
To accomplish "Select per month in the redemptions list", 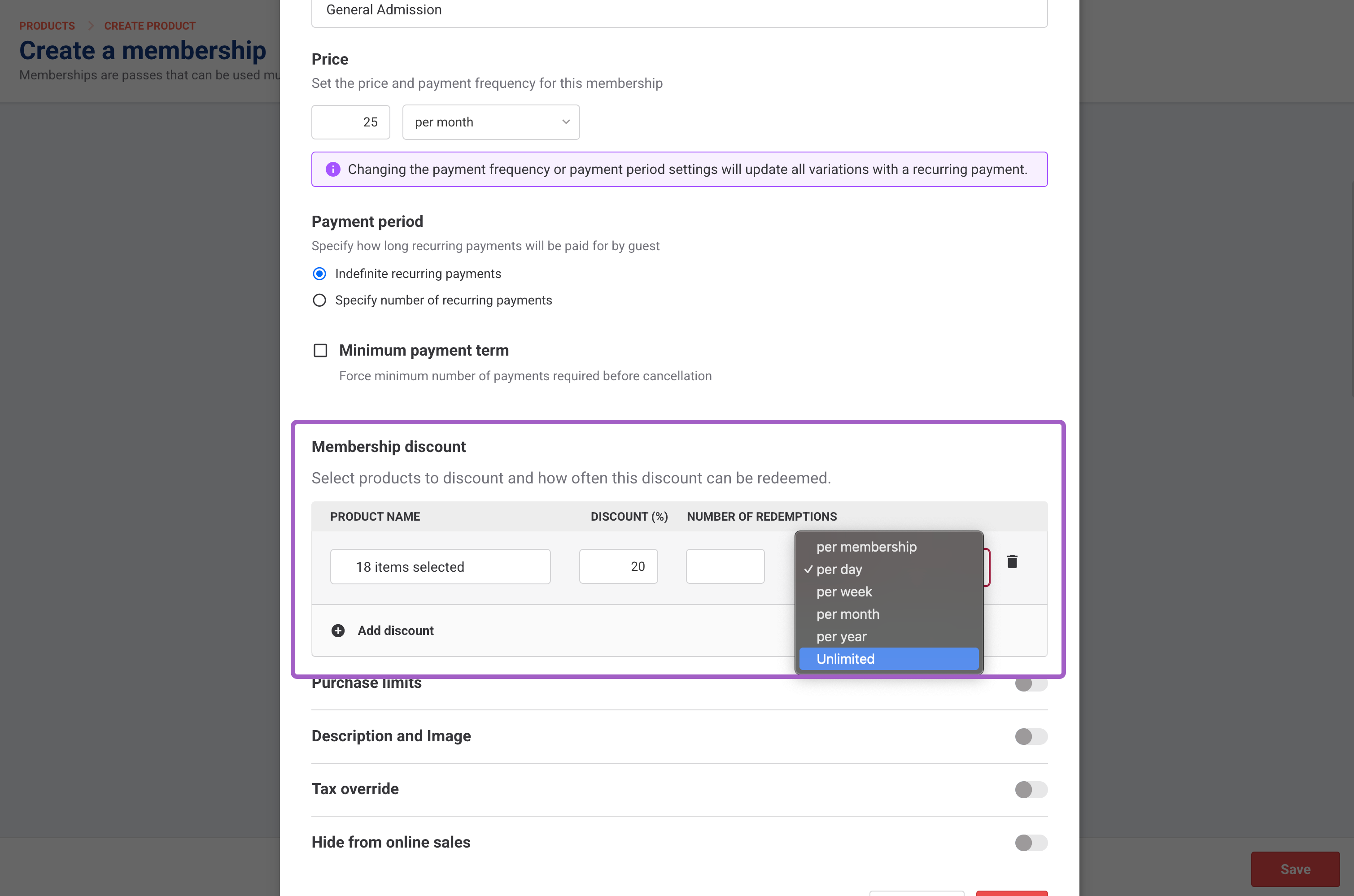I will click(x=889, y=614).
